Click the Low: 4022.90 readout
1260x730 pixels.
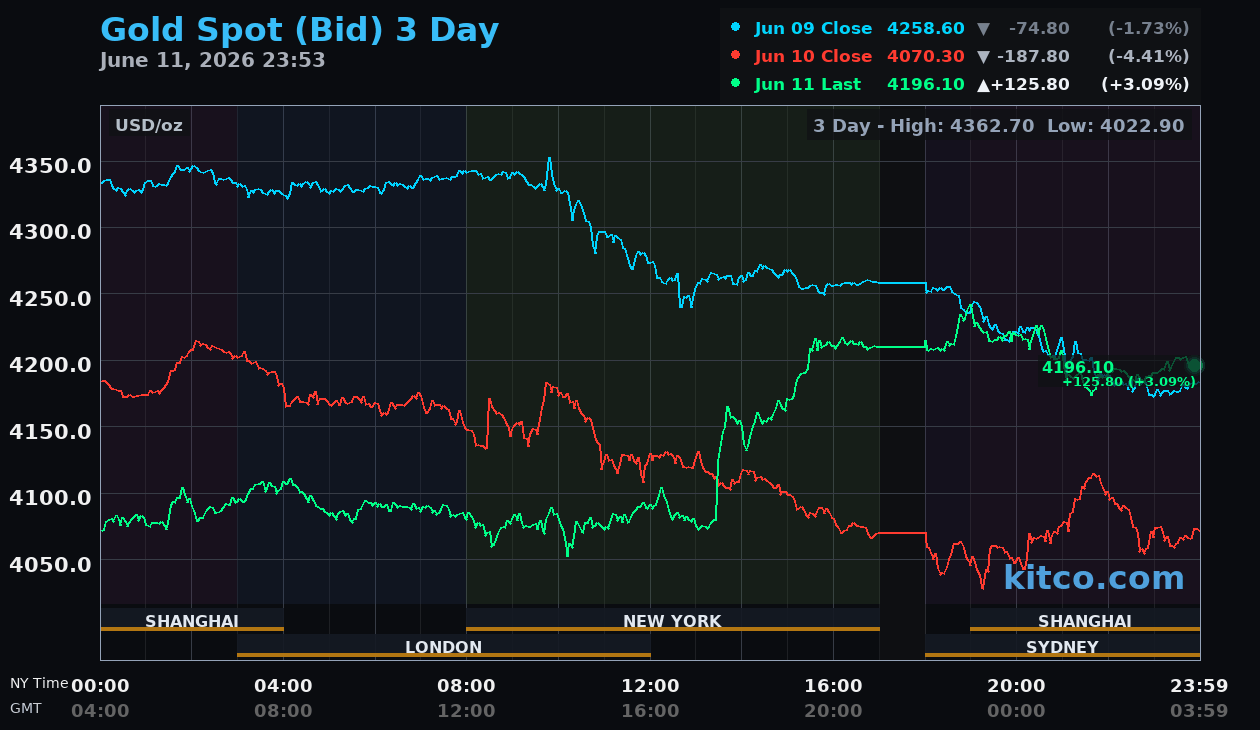click(1116, 126)
